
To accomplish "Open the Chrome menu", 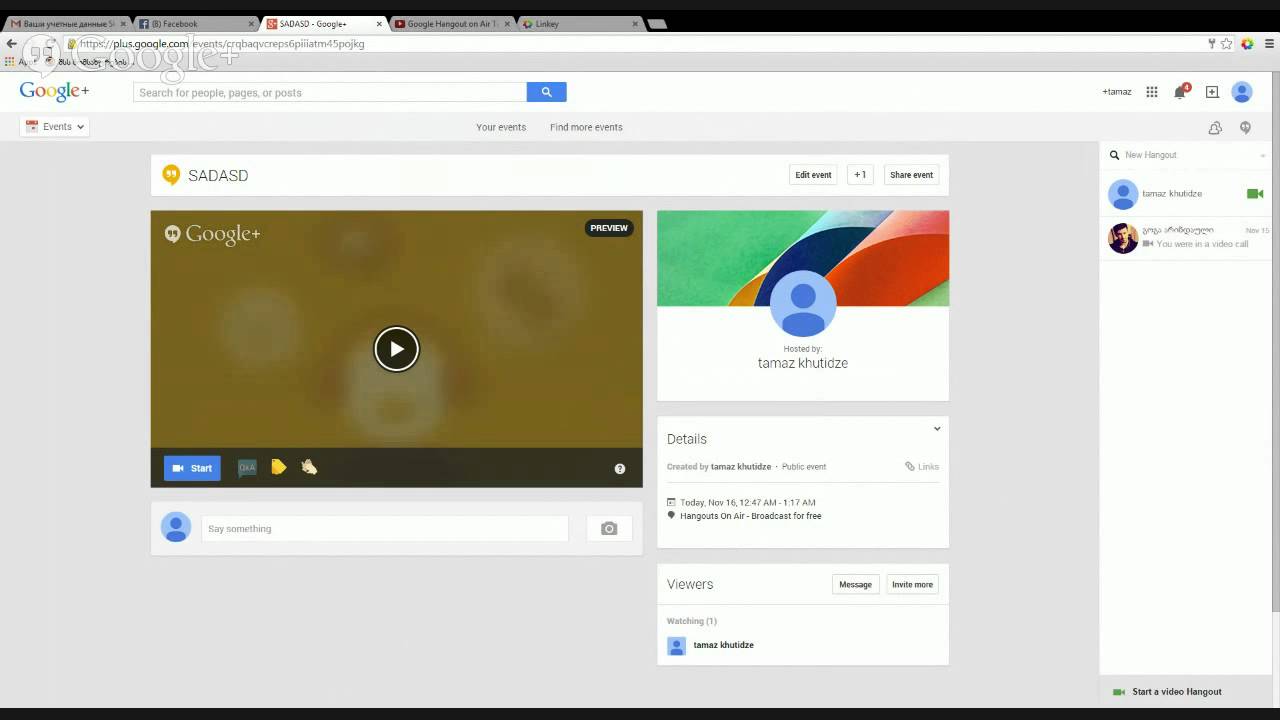I will pyautogui.click(x=1270, y=44).
